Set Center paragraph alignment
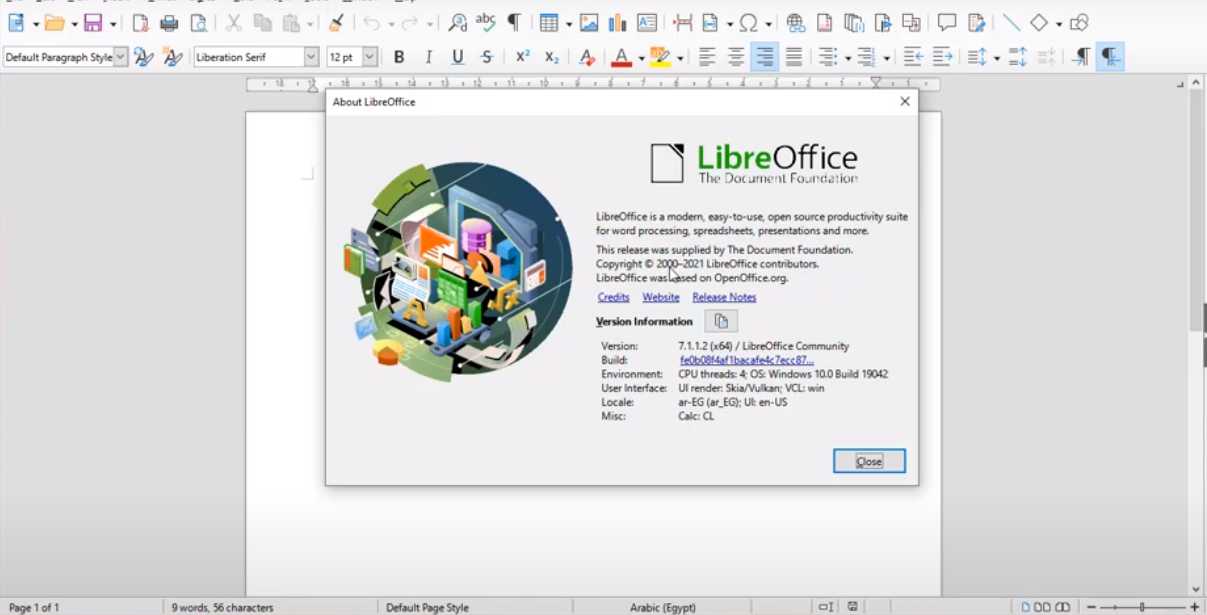This screenshot has height=615, width=1207. [x=736, y=57]
